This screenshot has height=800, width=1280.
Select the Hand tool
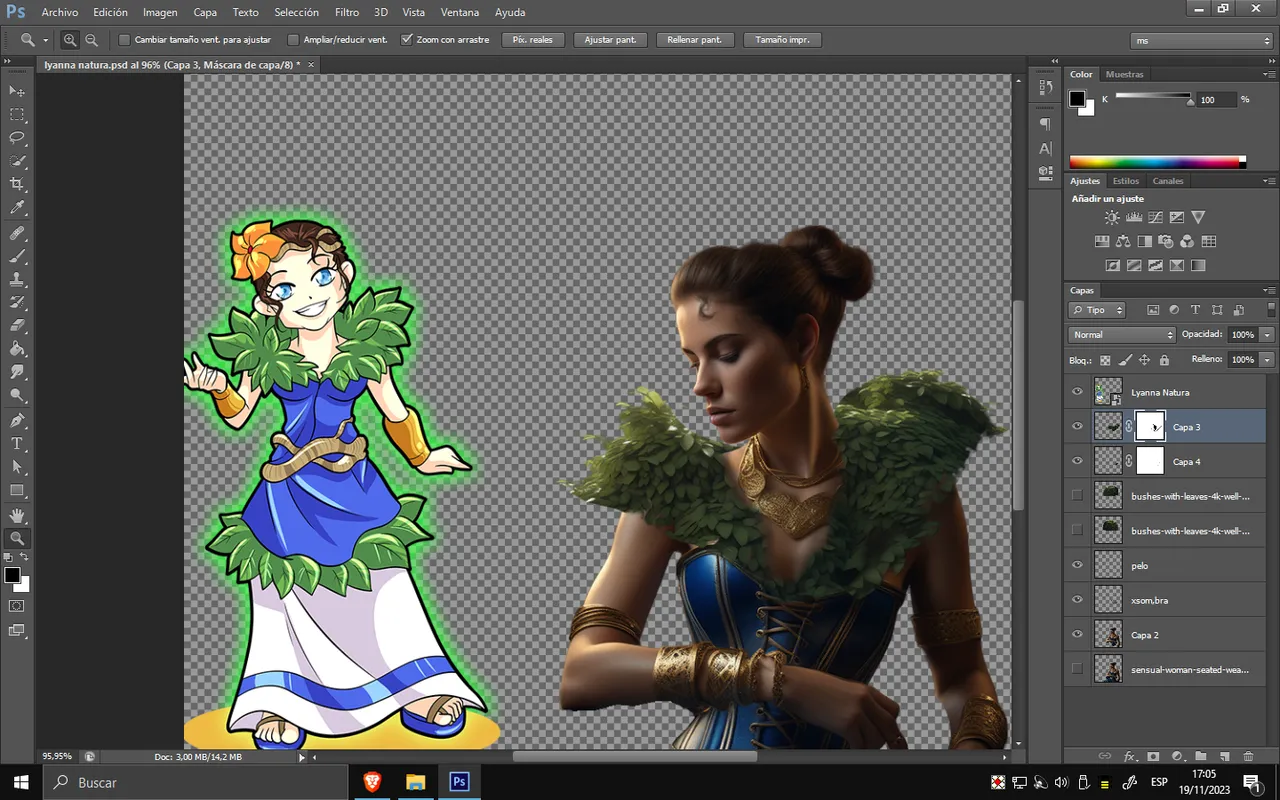click(17, 514)
